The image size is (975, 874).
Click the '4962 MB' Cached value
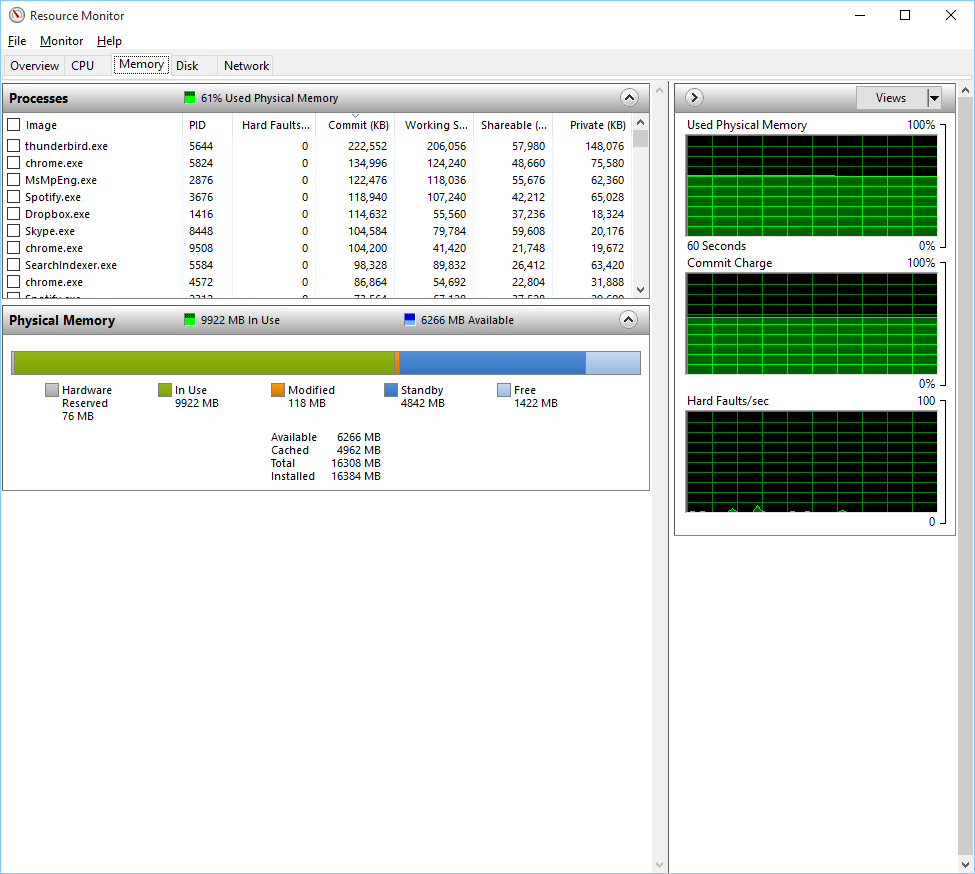[358, 450]
